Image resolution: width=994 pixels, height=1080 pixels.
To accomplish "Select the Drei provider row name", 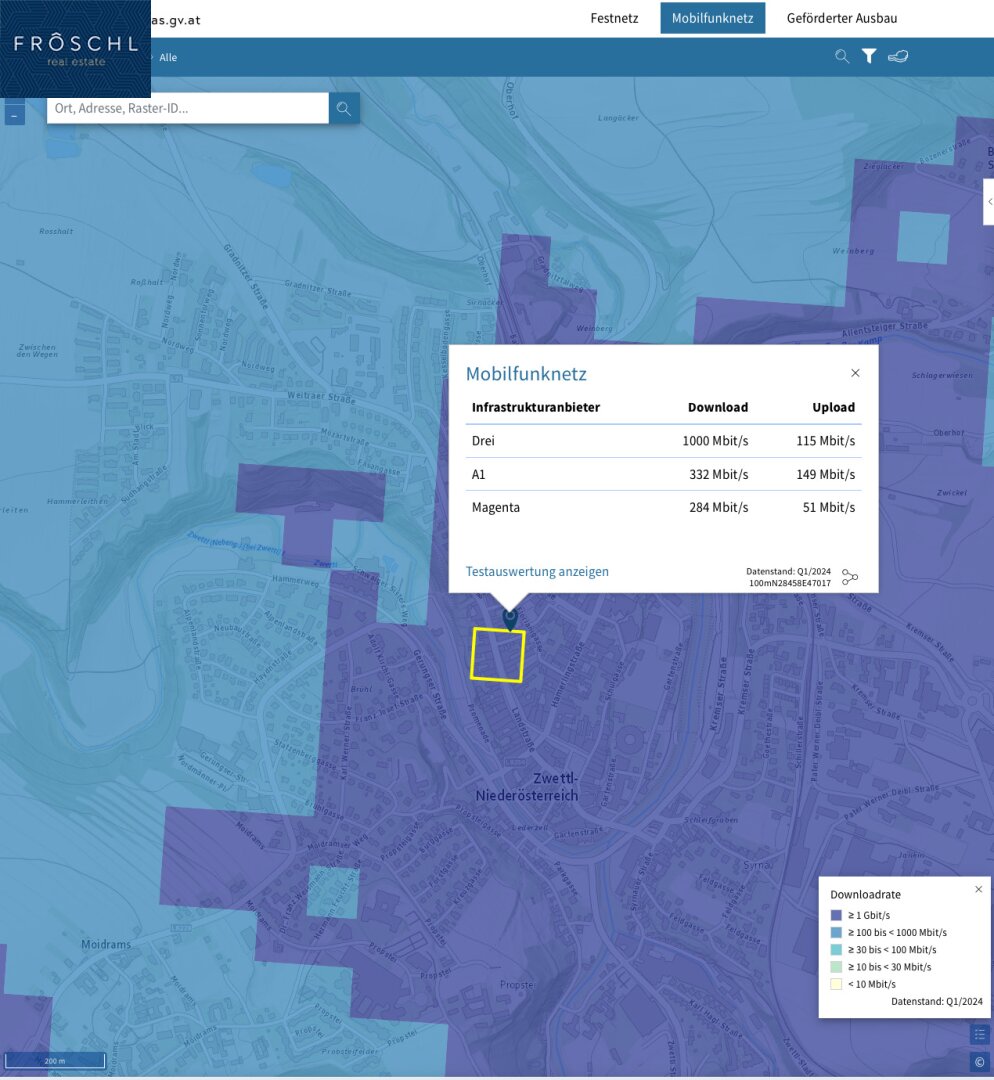I will [483, 441].
